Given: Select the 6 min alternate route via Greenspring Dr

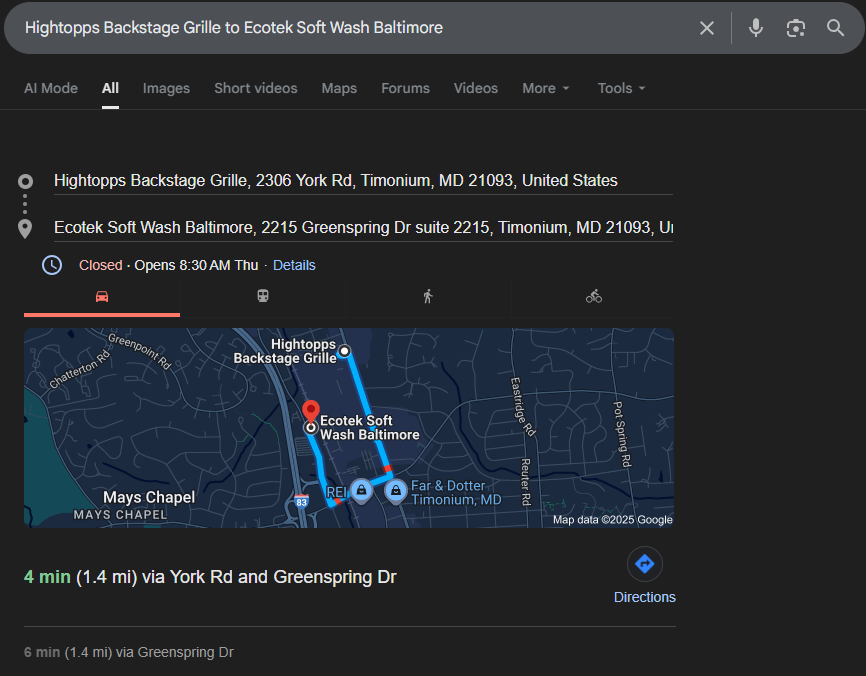Looking at the screenshot, I should point(129,652).
